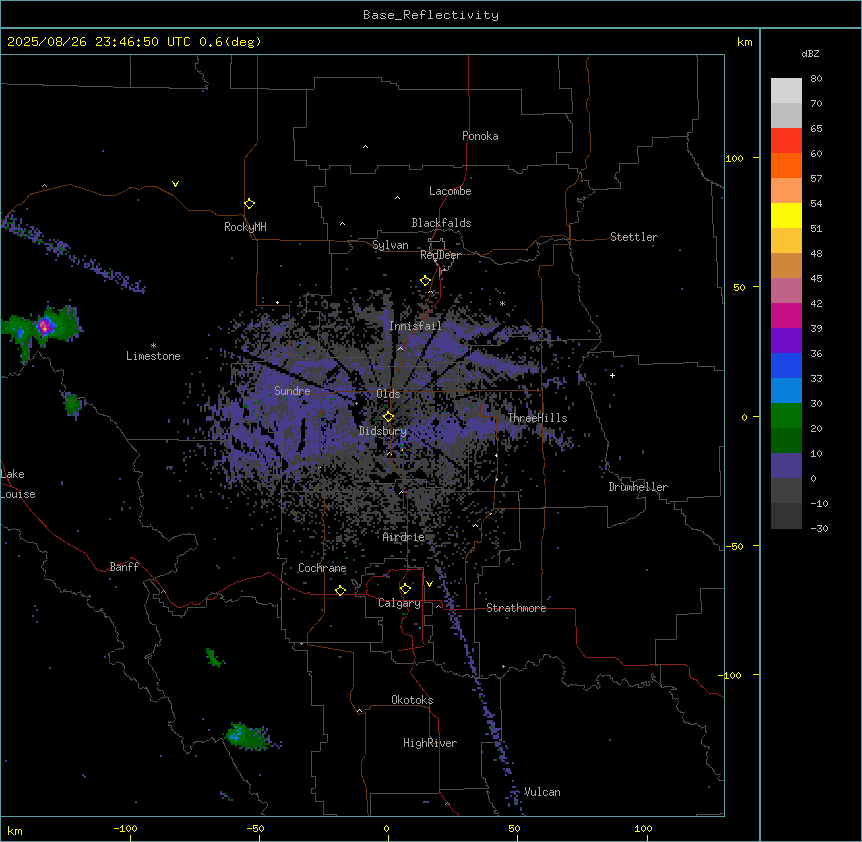Pick the slate purple 10 dBZ legend swatch
This screenshot has height=842, width=862.
(786, 466)
